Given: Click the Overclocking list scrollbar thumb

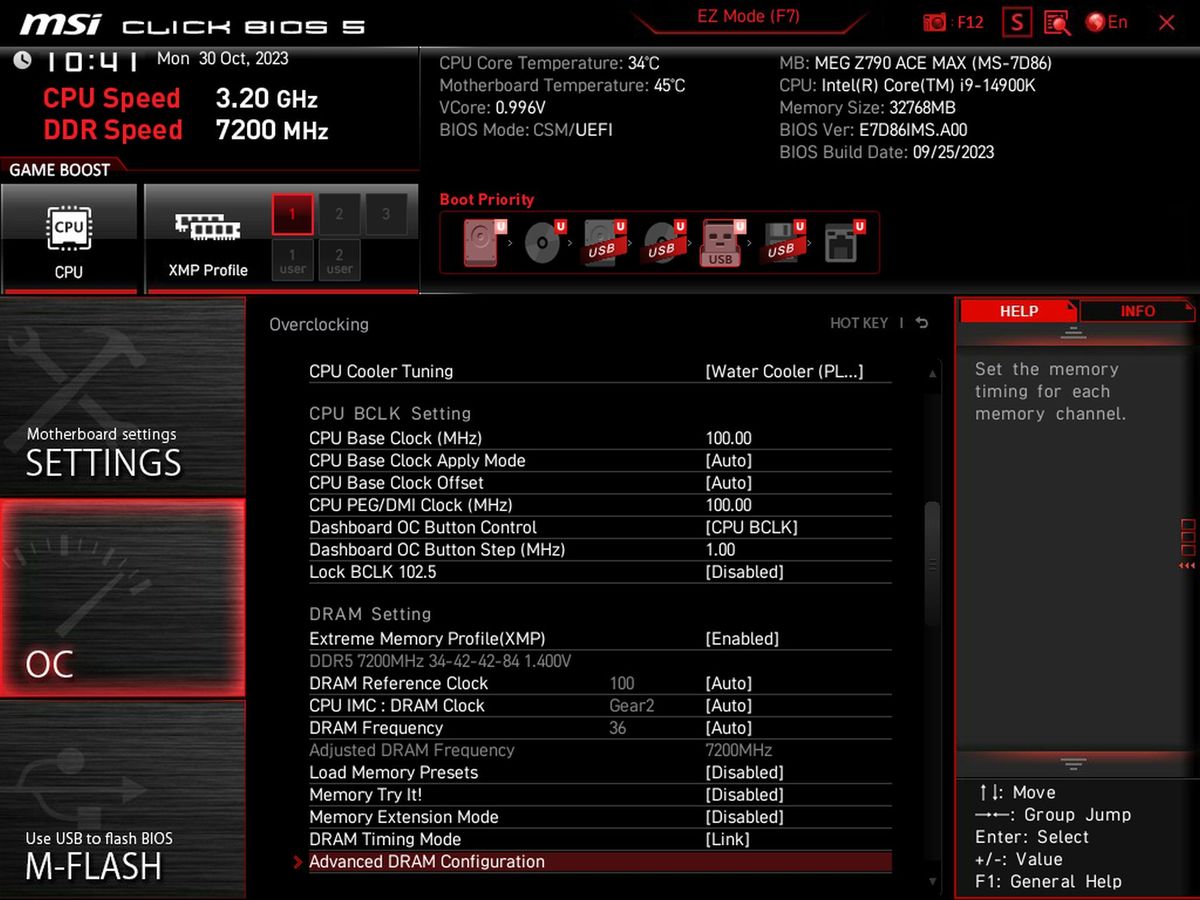Looking at the screenshot, I should pos(932,564).
